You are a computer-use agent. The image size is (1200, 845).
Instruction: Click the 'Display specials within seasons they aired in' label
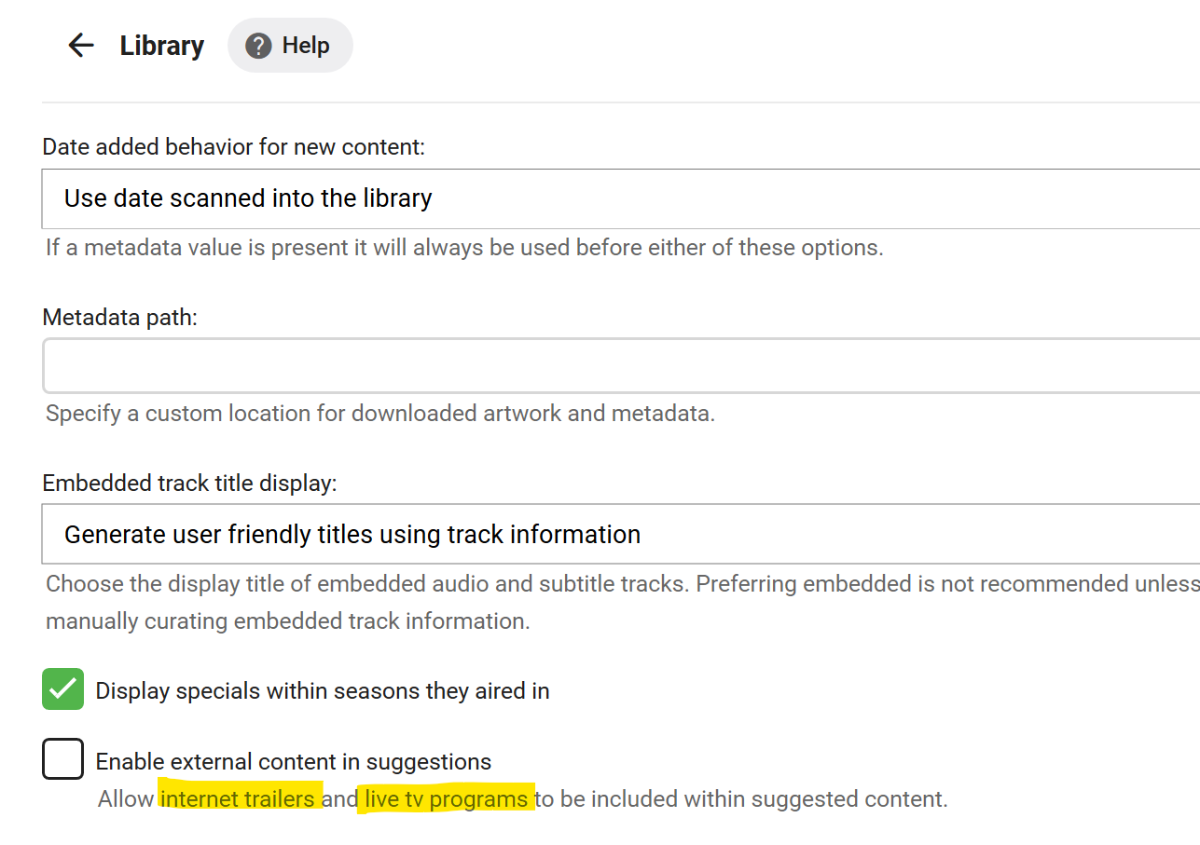[322, 691]
